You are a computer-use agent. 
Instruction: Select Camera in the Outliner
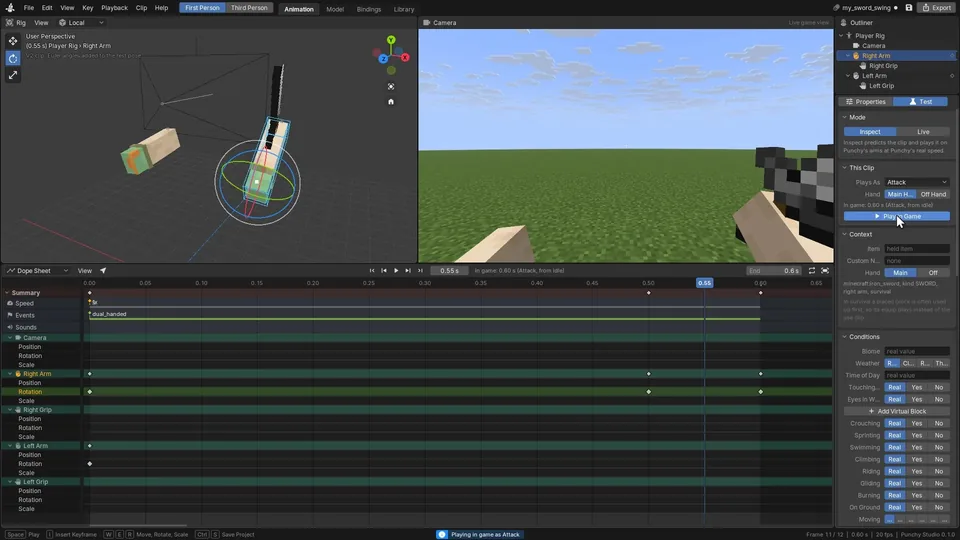[873, 46]
